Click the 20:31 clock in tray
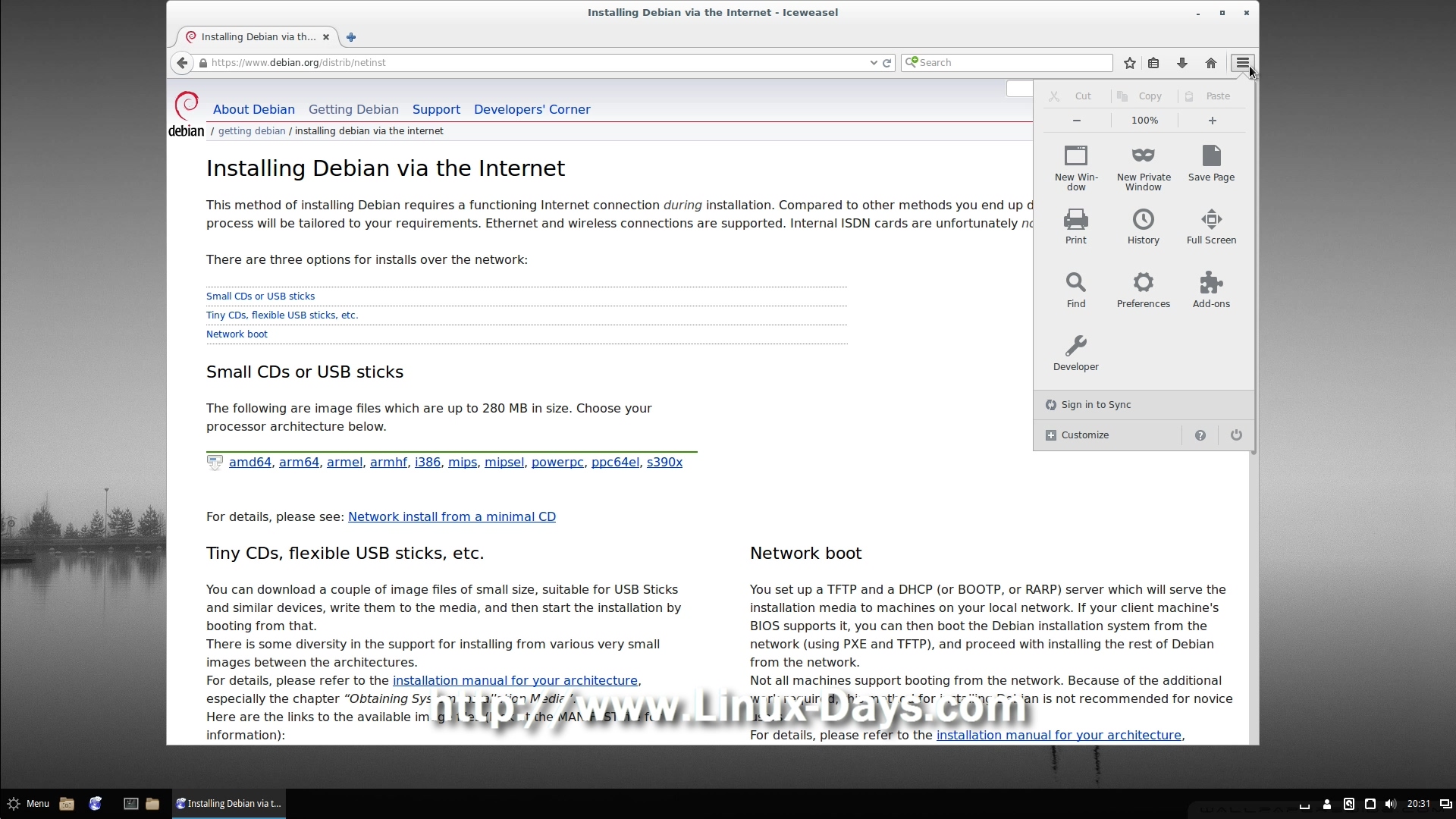This screenshot has height=819, width=1456. click(1418, 804)
